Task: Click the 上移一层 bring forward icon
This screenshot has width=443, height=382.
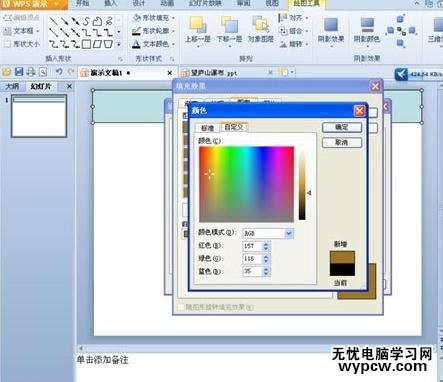Action: coord(198,24)
